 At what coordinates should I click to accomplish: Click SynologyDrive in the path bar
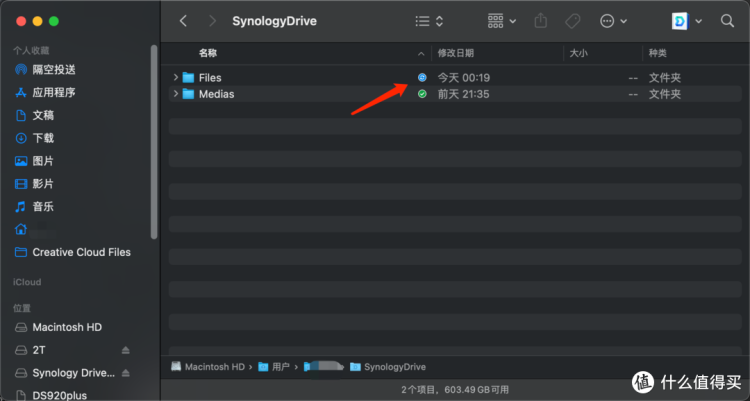[x=394, y=367]
